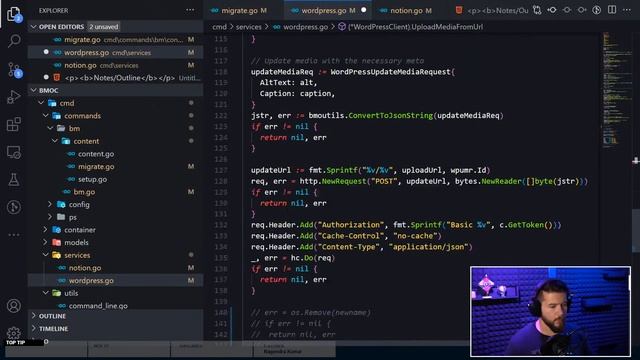This screenshot has height=360, width=640.
Task: Switch to the Notes/Outline untitled tab
Action: (492, 11)
